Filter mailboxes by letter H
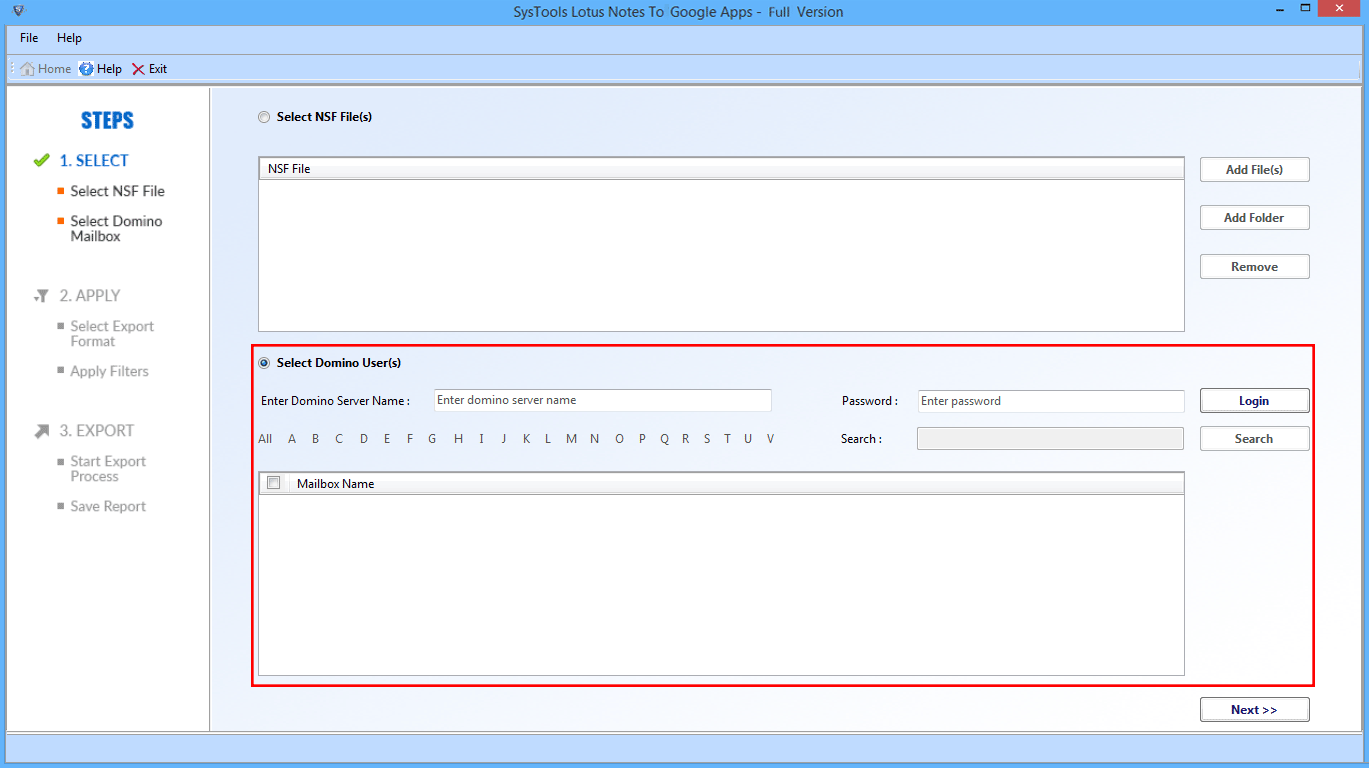 click(458, 439)
